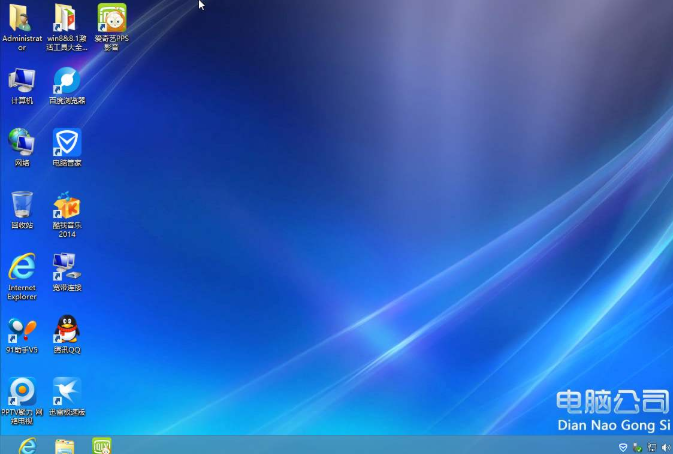This screenshot has width=673, height=454.
Task: Launch the iQiyi PPS player desktop shortcut
Action: tap(112, 18)
